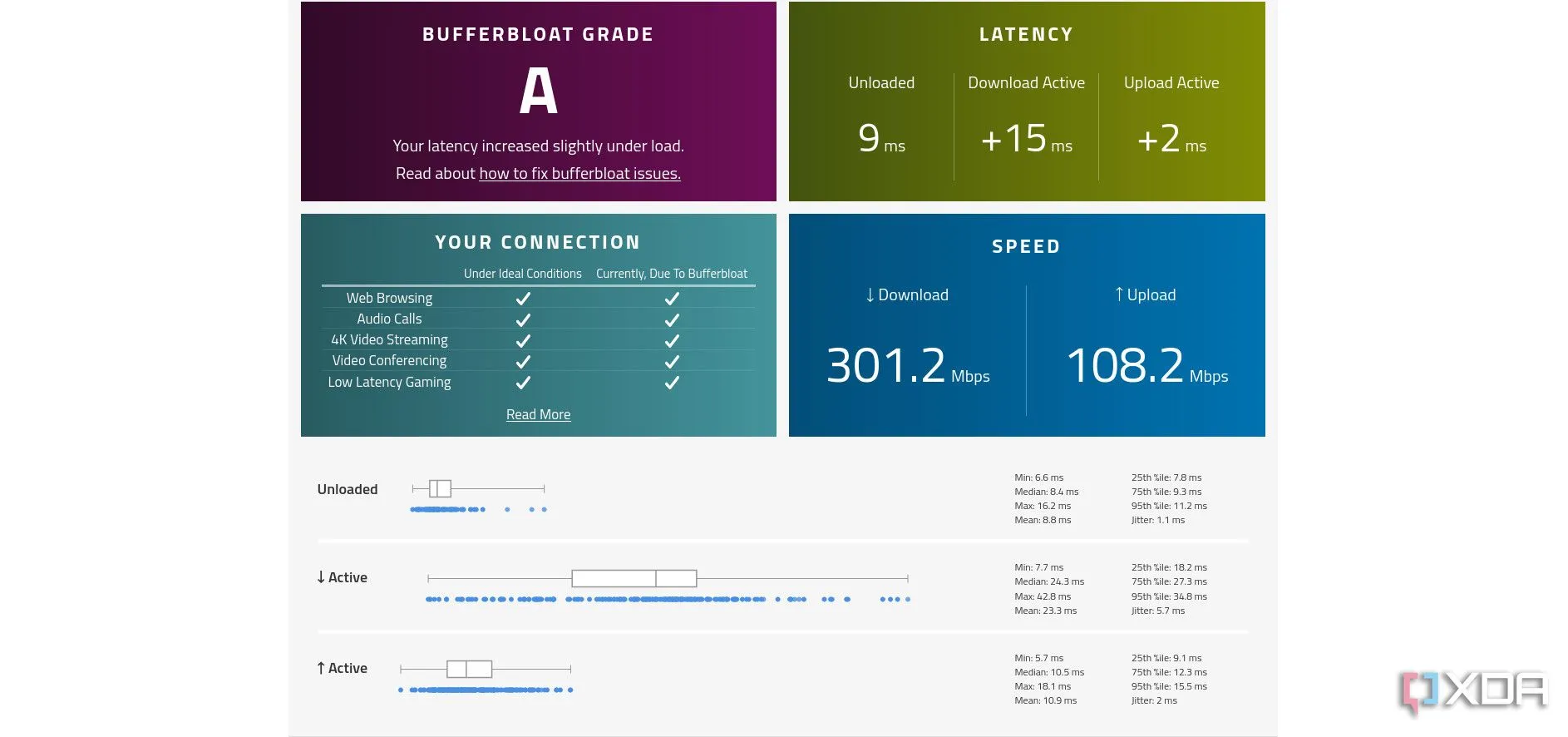This screenshot has width=1568, height=737.
Task: Click the Download Active latency label
Action: (x=1026, y=82)
